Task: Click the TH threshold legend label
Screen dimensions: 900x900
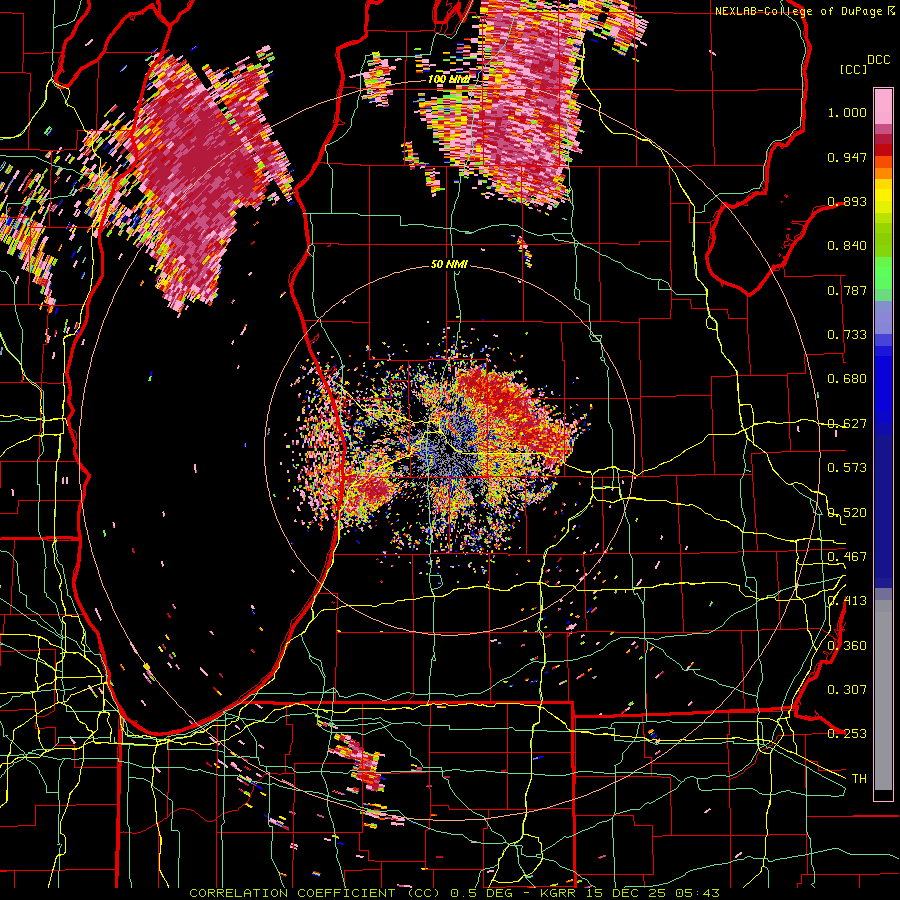Action: (x=859, y=779)
